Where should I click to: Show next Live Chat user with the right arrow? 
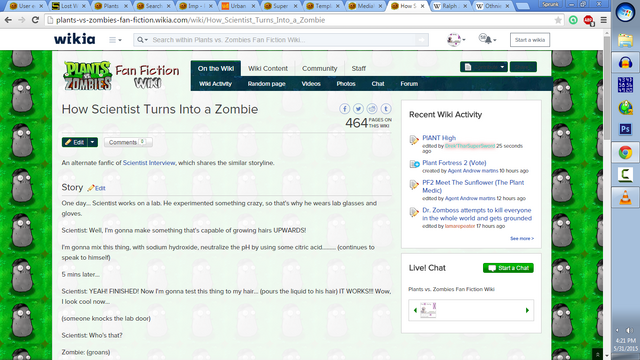point(527,310)
